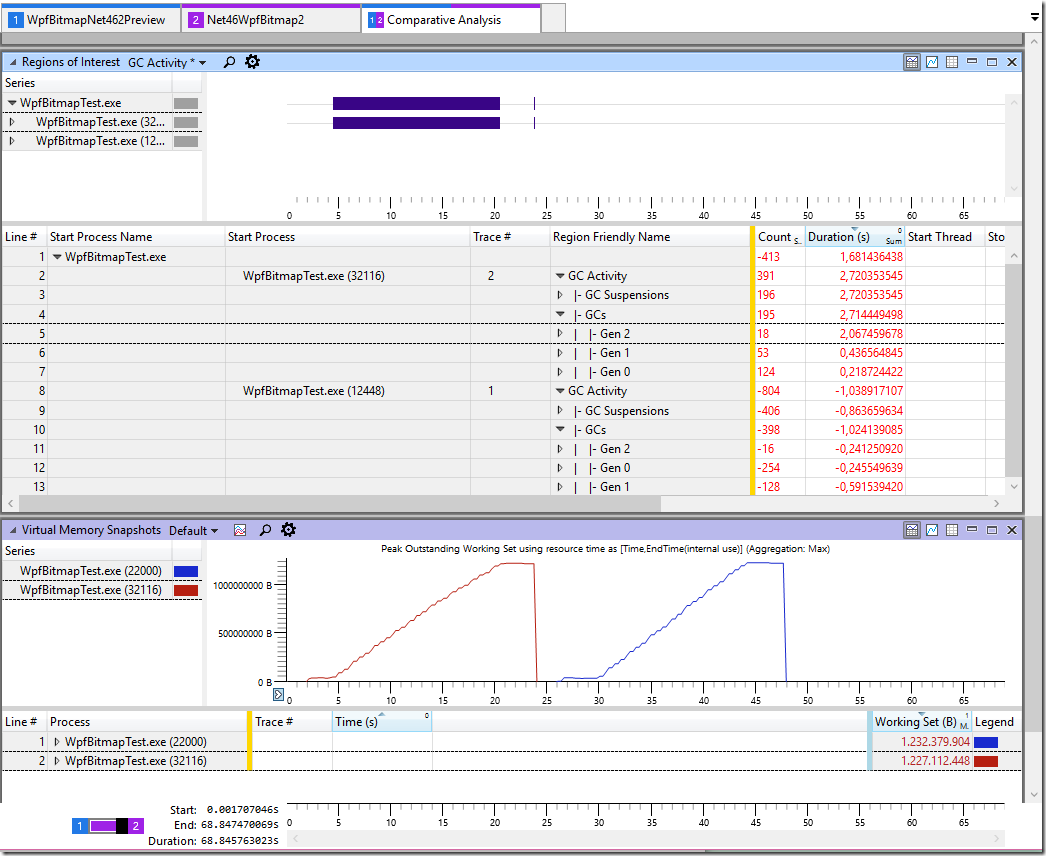Show table only view in Virtual Memory Snapshots
Screen dimensions: 1046x856
pos(952,530)
